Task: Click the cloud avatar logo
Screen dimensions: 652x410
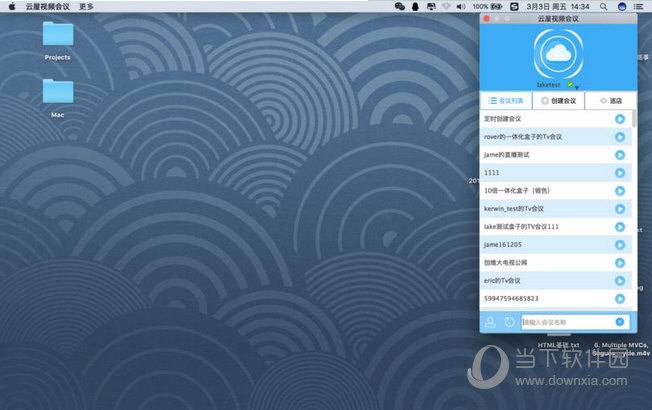Action: [558, 53]
